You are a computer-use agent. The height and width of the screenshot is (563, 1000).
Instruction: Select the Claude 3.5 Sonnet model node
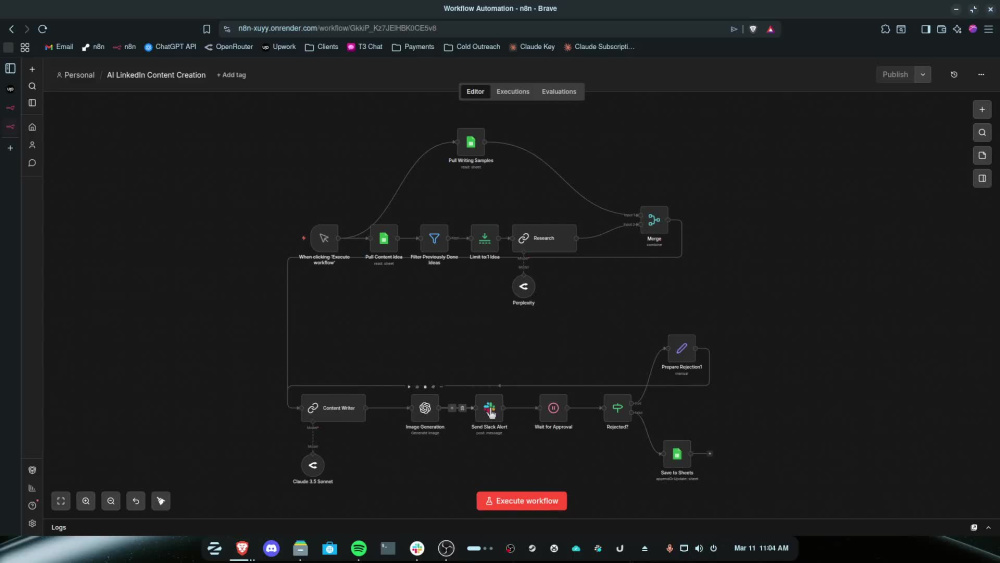312,465
